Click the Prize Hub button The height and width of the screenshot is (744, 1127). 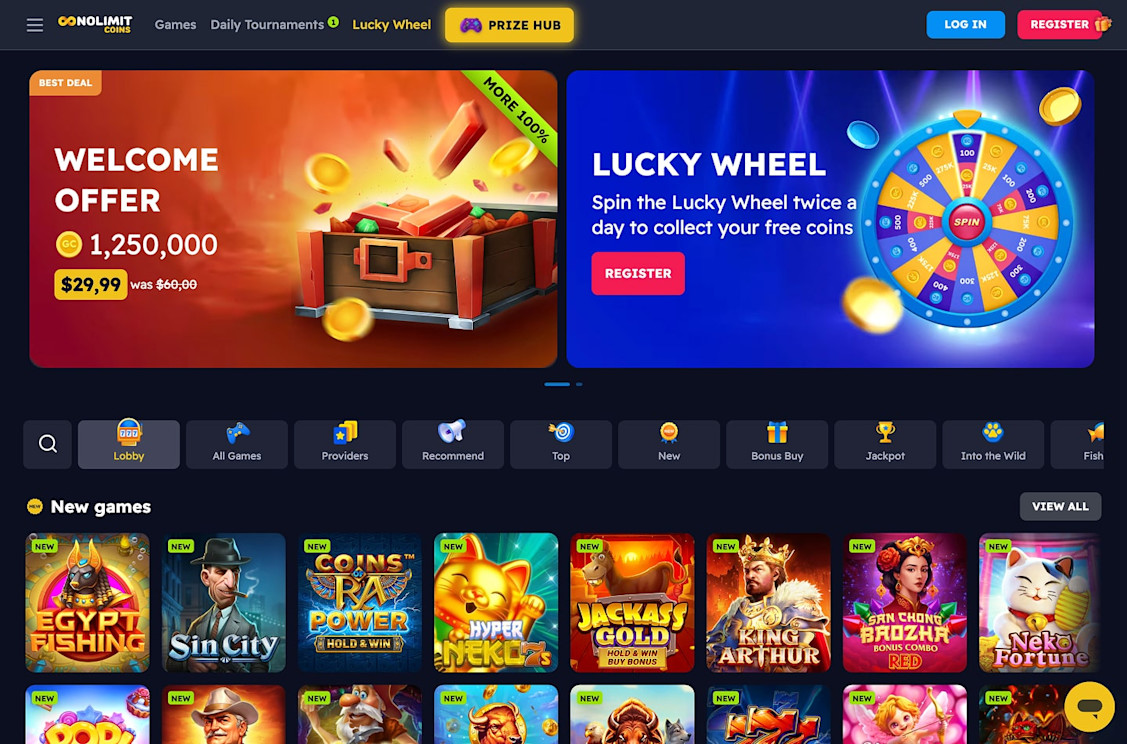tap(510, 25)
